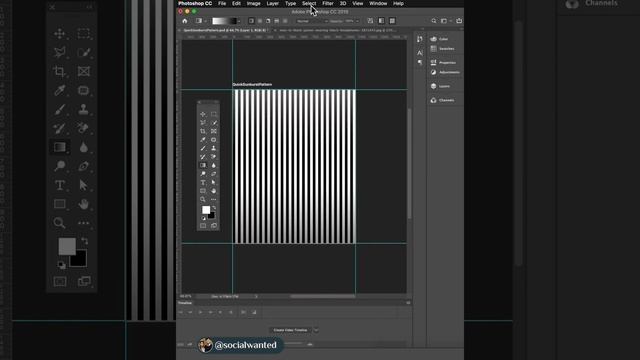640x360 pixels.
Task: Choose Reflected gradient style button
Action: click(x=277, y=21)
